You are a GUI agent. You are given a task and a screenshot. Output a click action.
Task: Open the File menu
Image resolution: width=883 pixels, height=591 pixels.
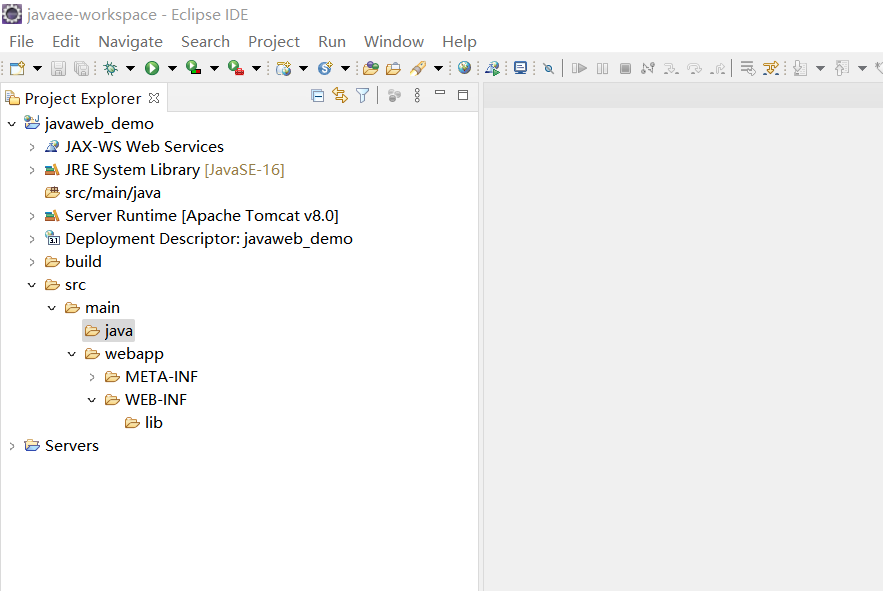coord(21,42)
